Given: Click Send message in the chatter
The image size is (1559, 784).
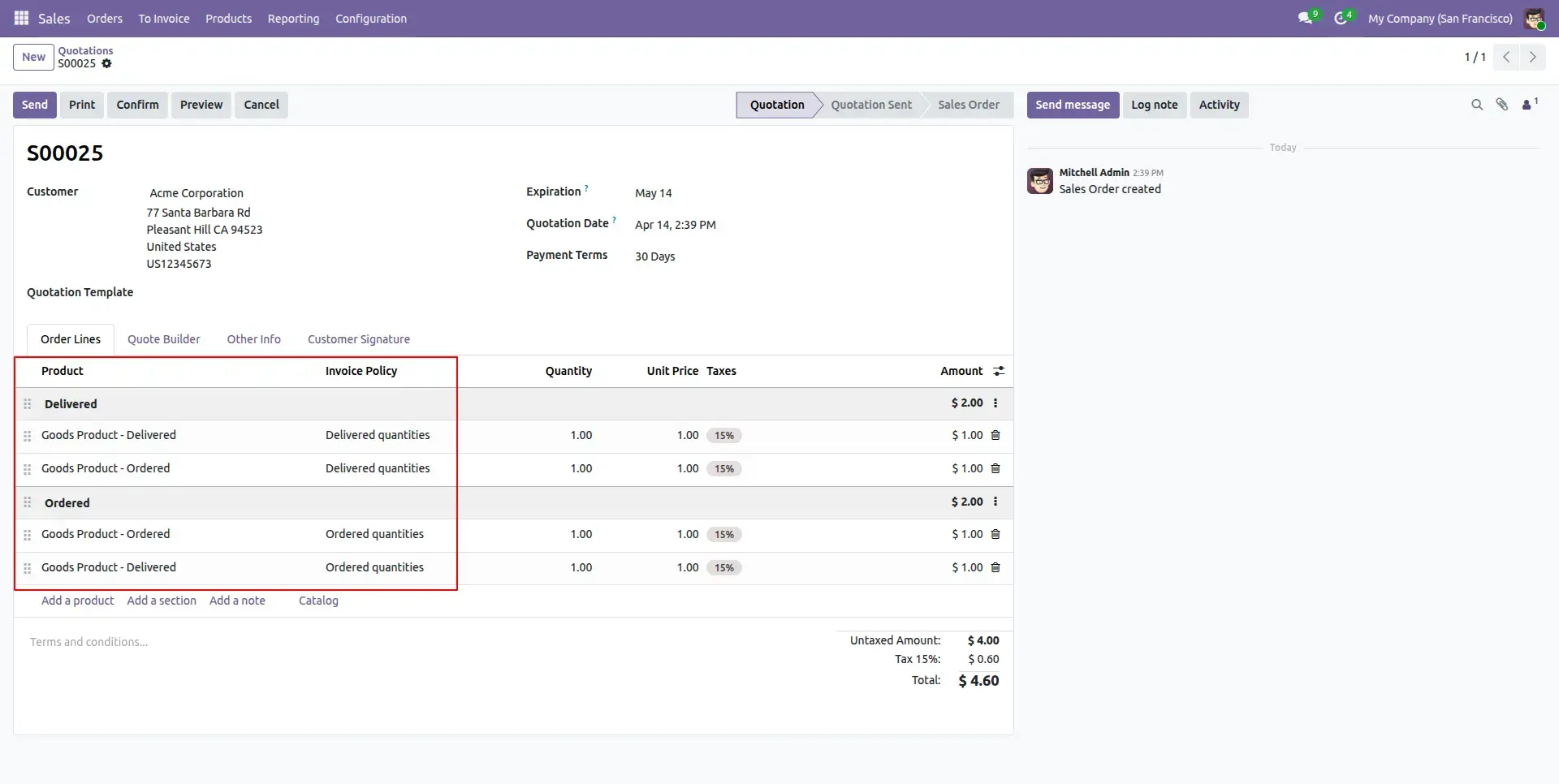Looking at the screenshot, I should (1073, 105).
